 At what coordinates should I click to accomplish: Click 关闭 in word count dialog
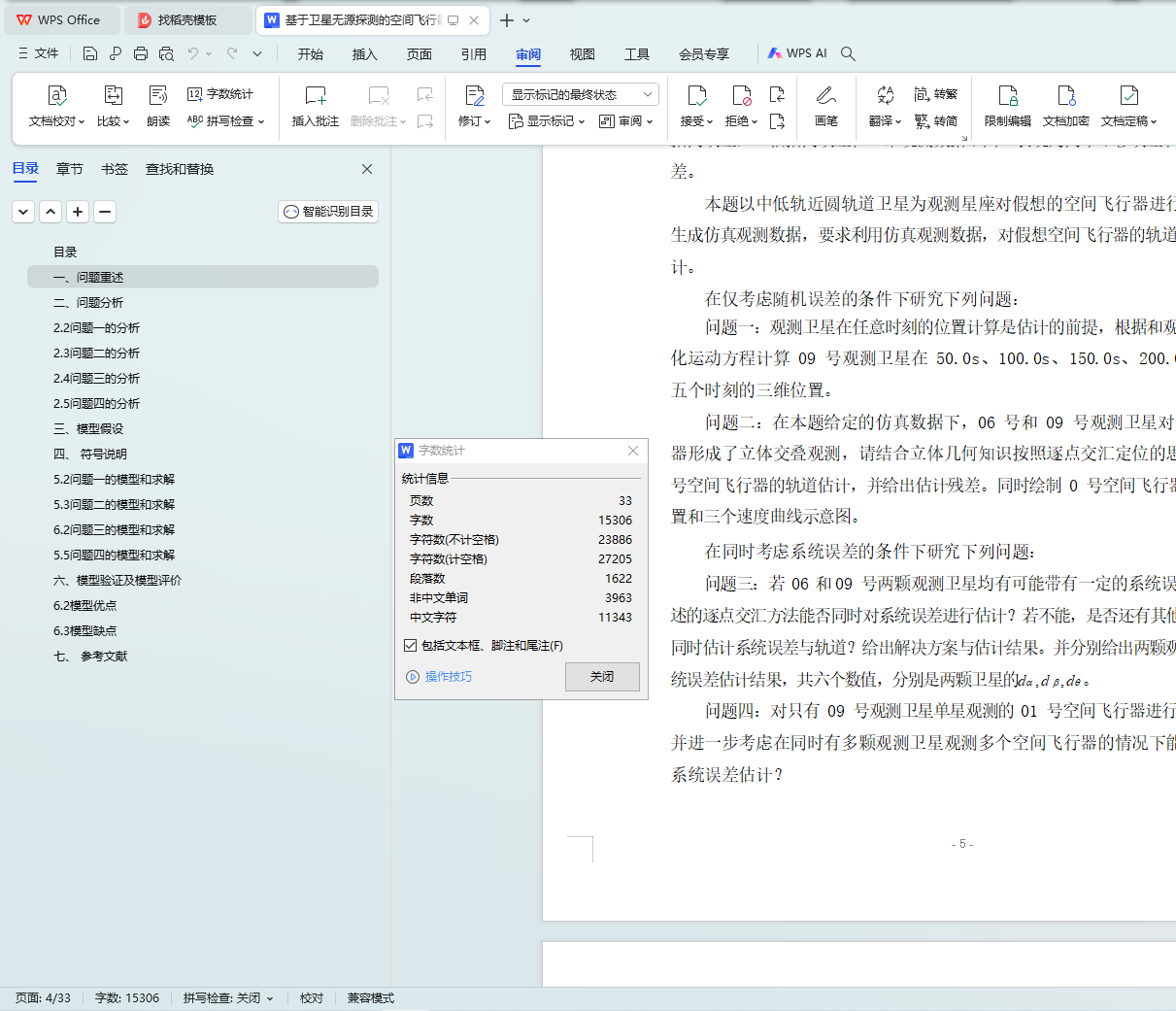602,676
